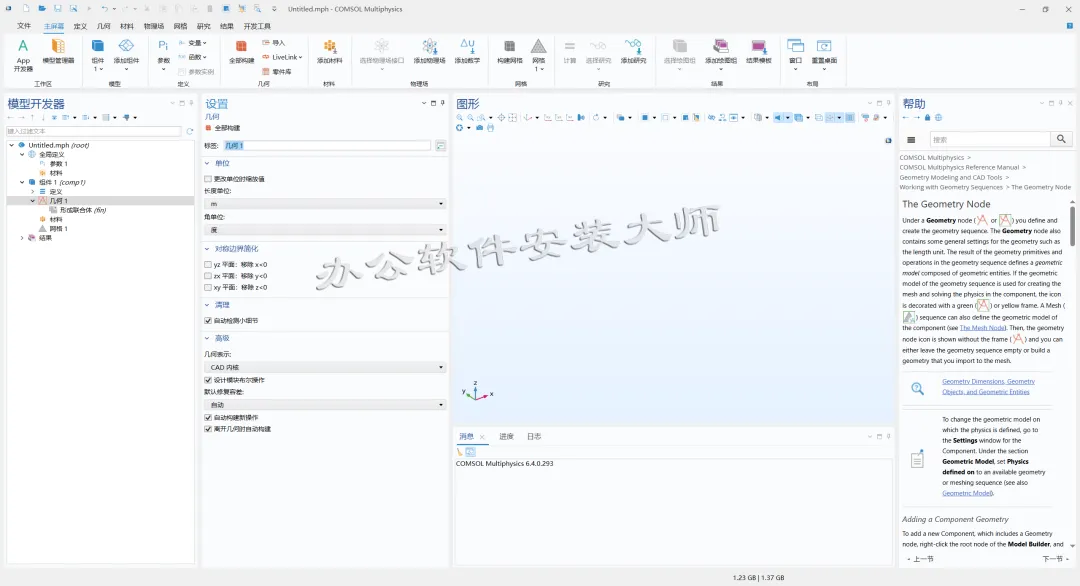Select the 网格 1 tree node
1080x586 pixels.
53,229
